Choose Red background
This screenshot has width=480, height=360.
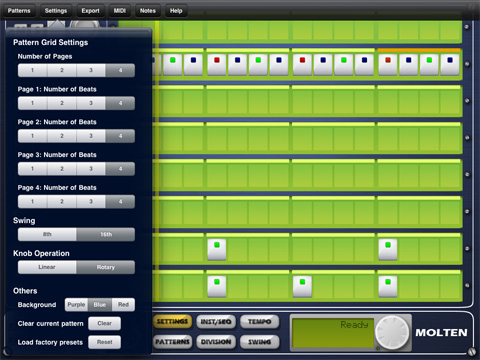pos(123,305)
